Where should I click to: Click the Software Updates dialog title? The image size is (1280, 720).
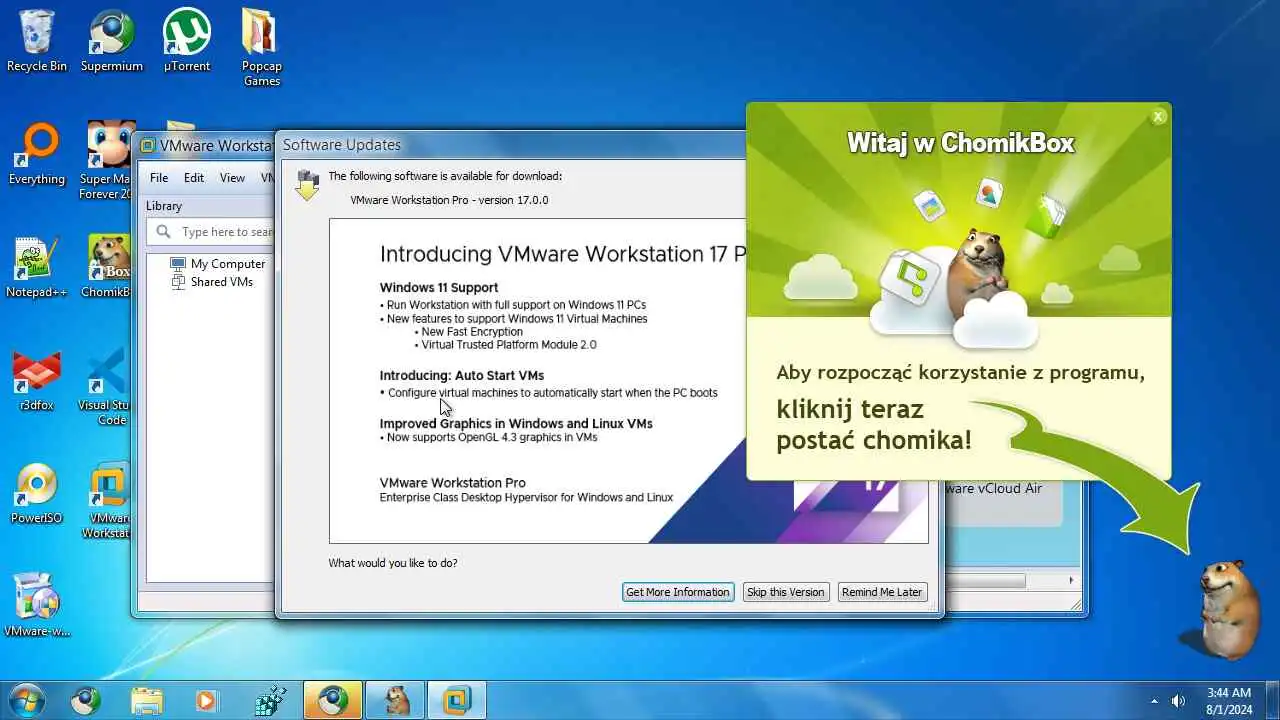[342, 145]
